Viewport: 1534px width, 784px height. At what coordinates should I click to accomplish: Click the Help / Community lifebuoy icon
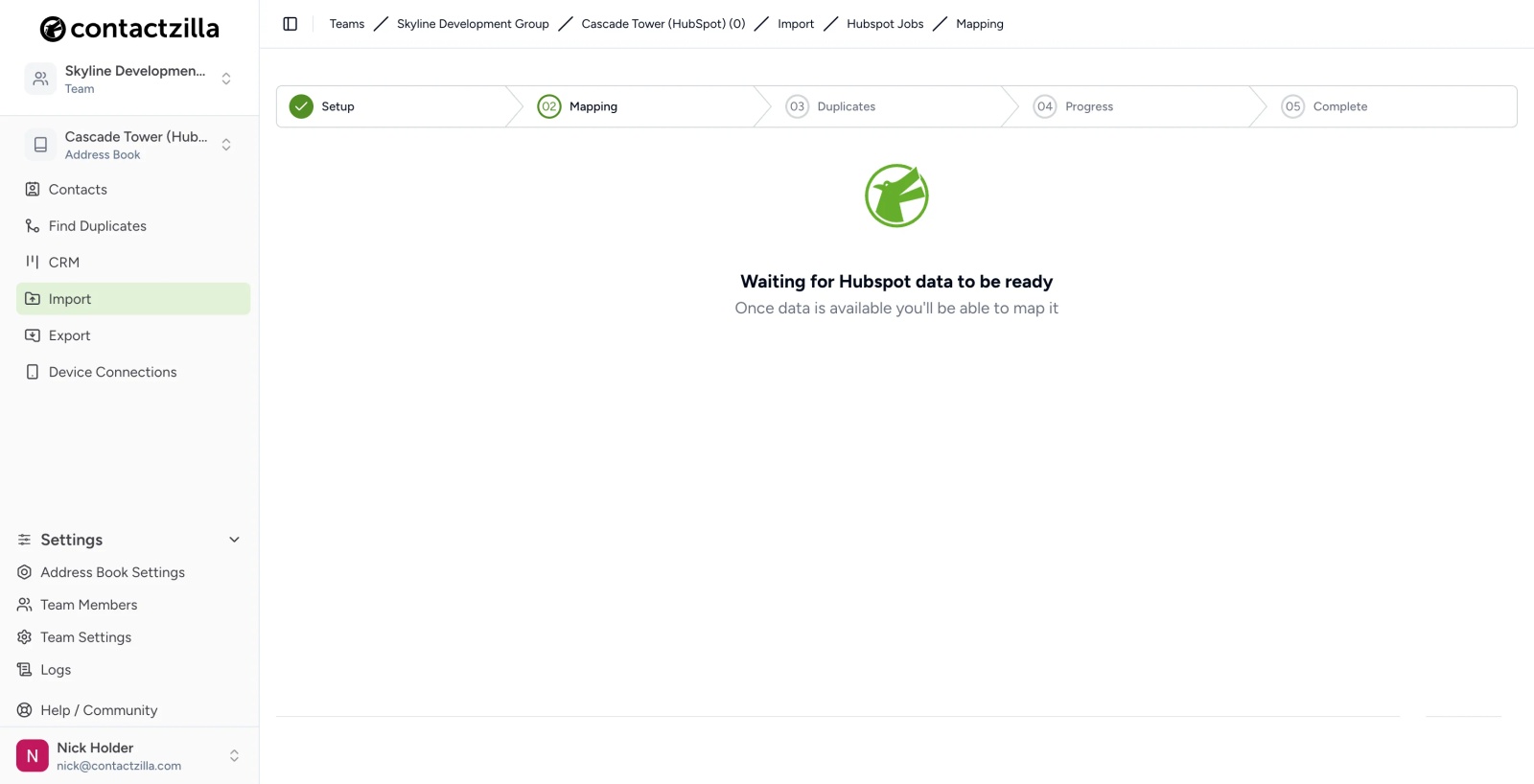(25, 710)
